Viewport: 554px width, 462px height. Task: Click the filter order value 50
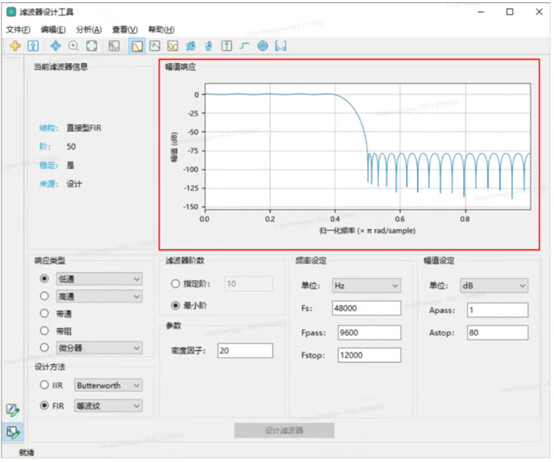(x=71, y=147)
